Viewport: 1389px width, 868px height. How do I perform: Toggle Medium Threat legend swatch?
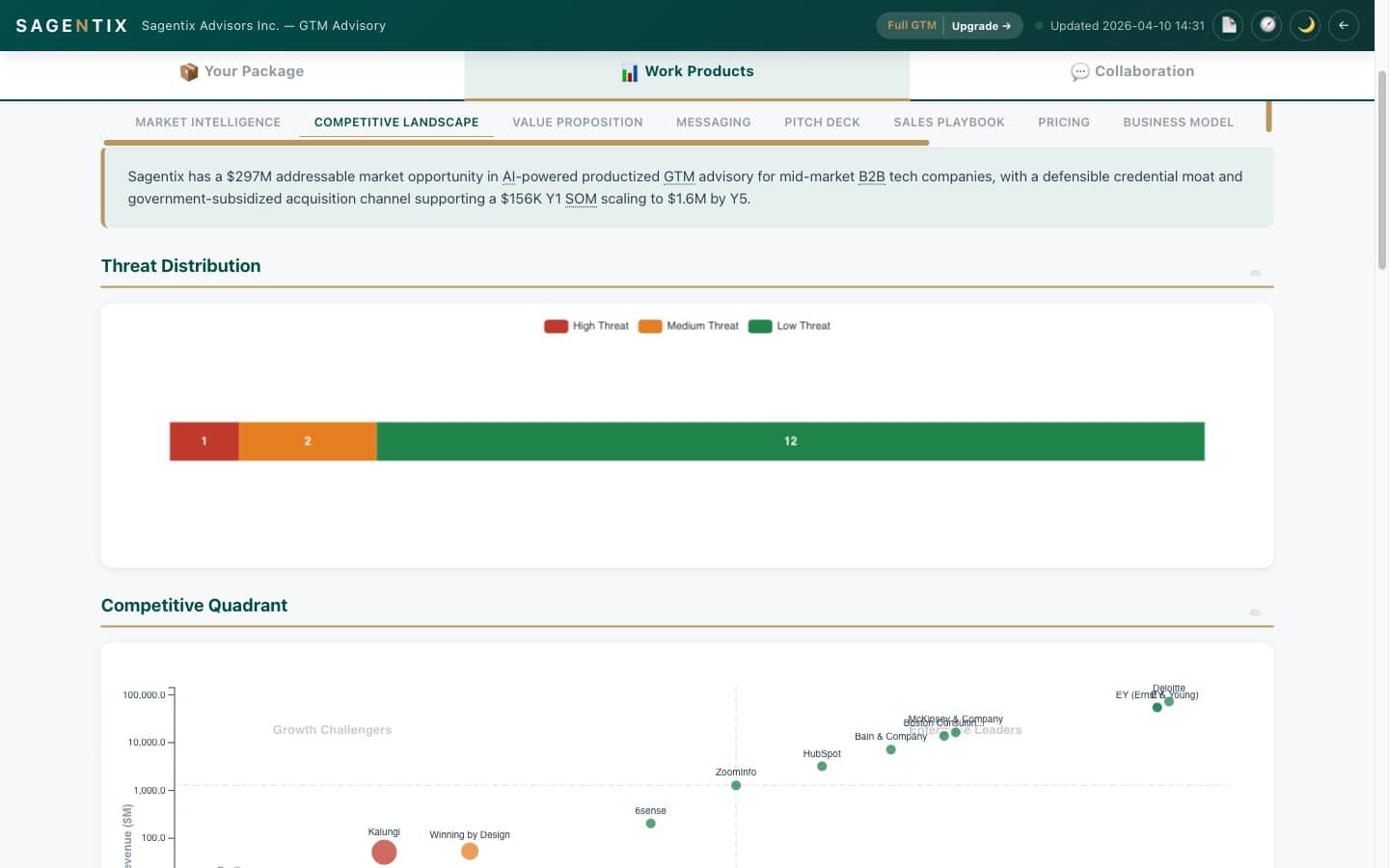[x=650, y=326]
